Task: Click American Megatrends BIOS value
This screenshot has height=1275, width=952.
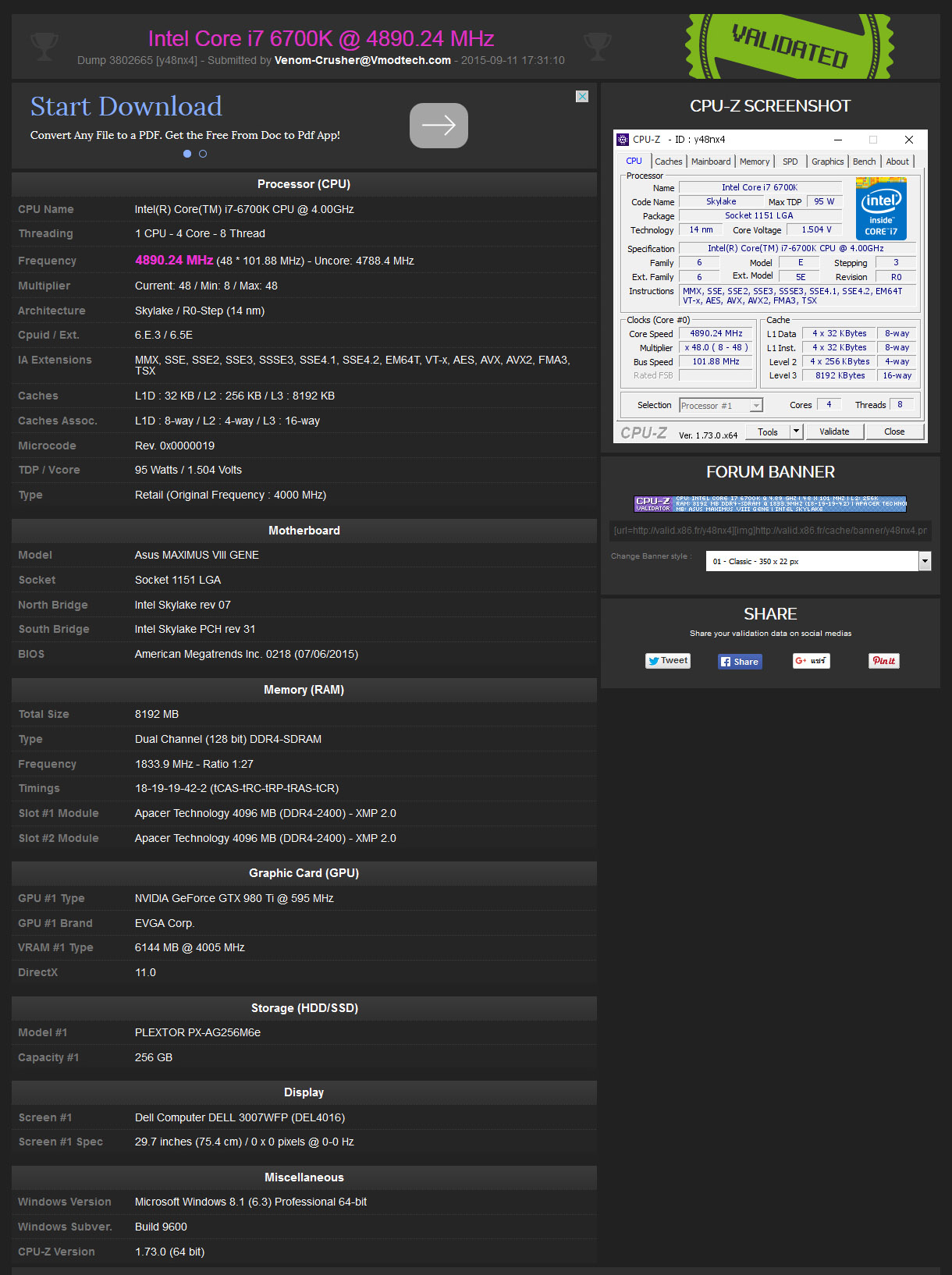Action: click(x=247, y=654)
